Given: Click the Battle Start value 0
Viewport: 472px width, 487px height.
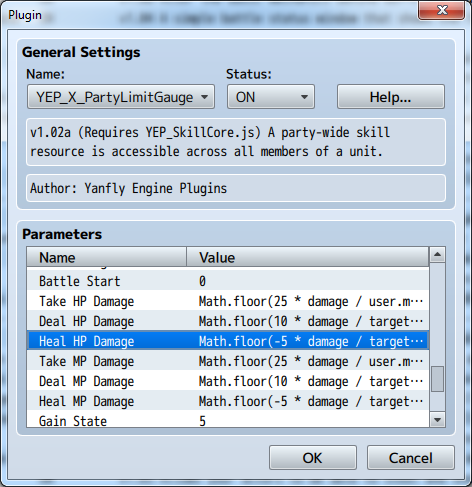Looking at the screenshot, I should 202,281.
